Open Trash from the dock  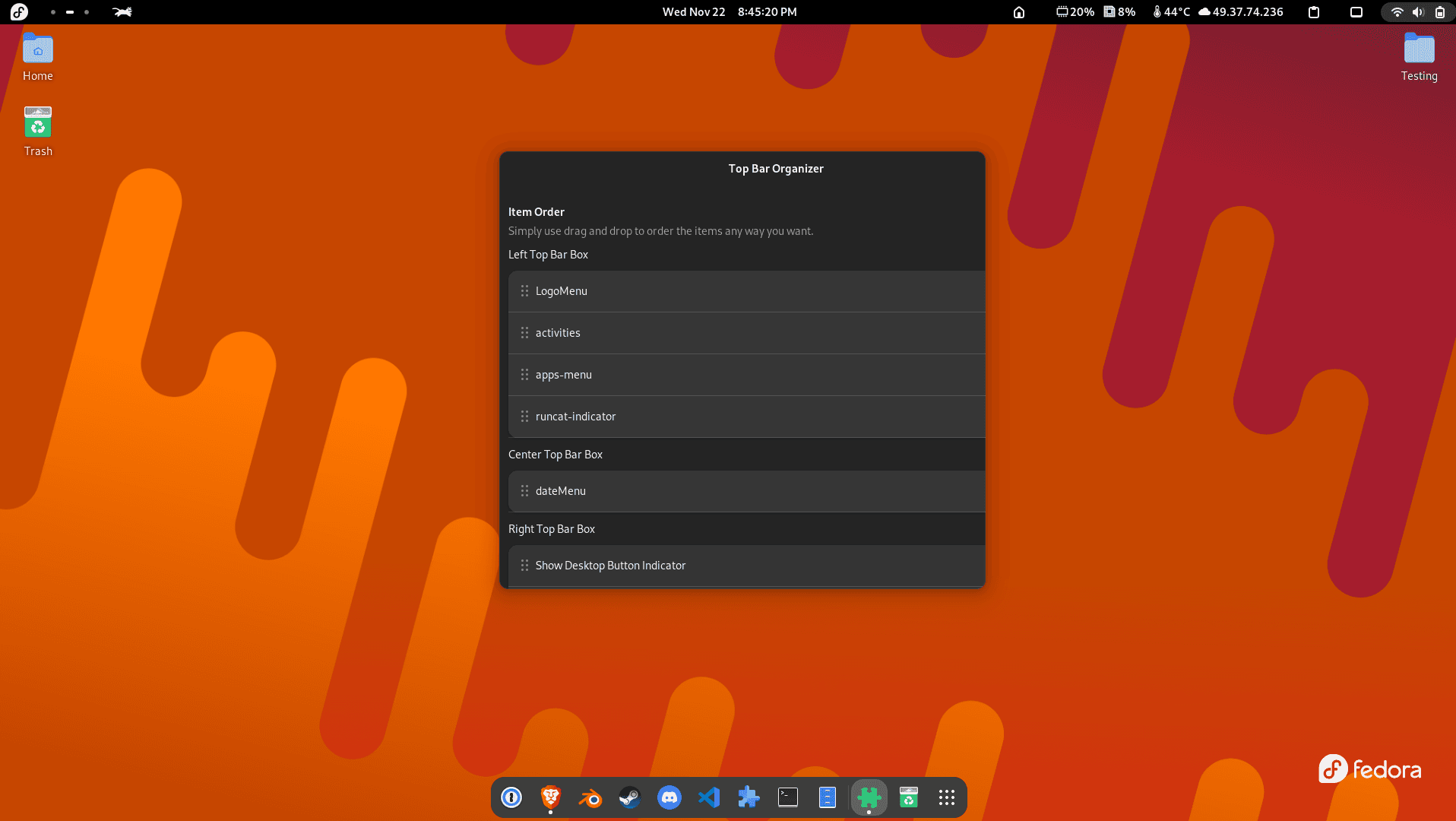point(909,797)
